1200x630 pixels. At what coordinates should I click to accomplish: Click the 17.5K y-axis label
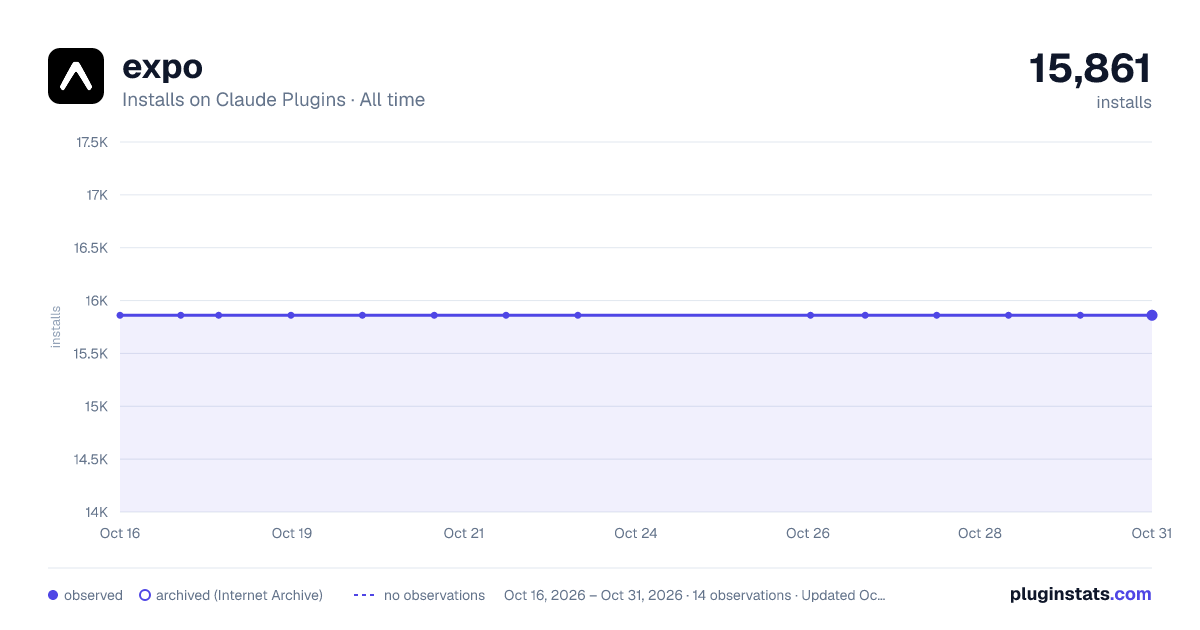click(92, 142)
